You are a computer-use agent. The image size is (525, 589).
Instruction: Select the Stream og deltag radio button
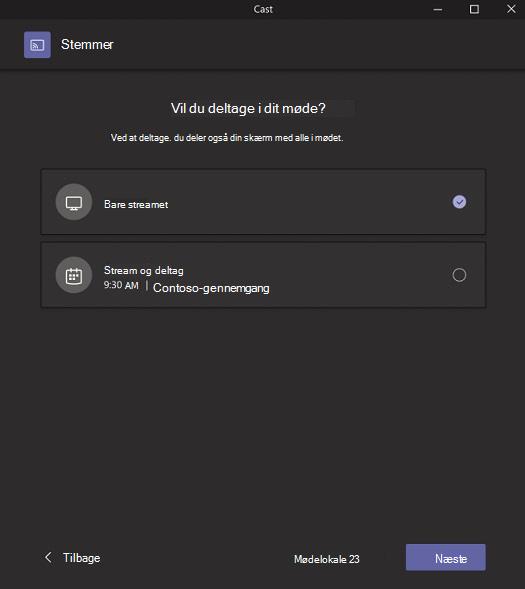[x=459, y=275]
